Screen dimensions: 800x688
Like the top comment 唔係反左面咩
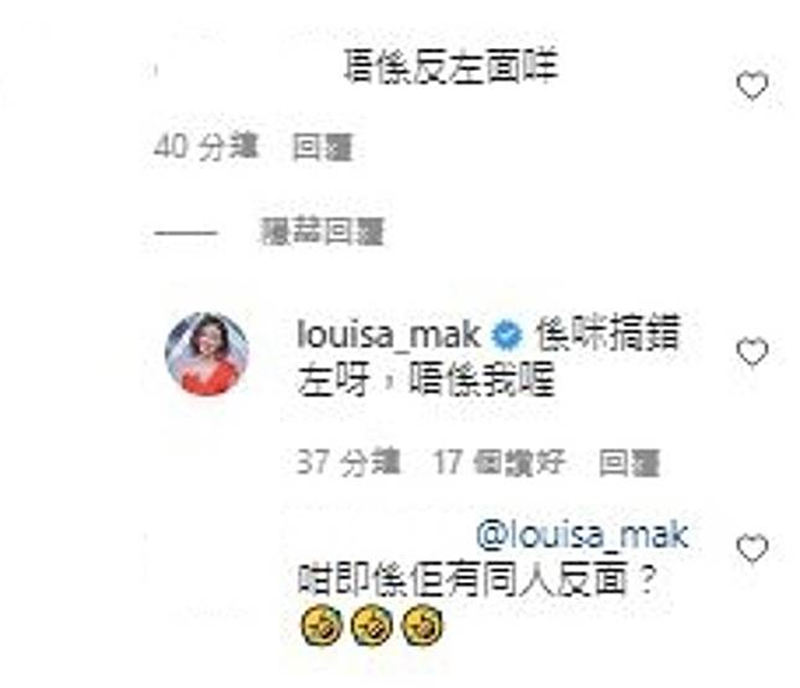tap(753, 85)
